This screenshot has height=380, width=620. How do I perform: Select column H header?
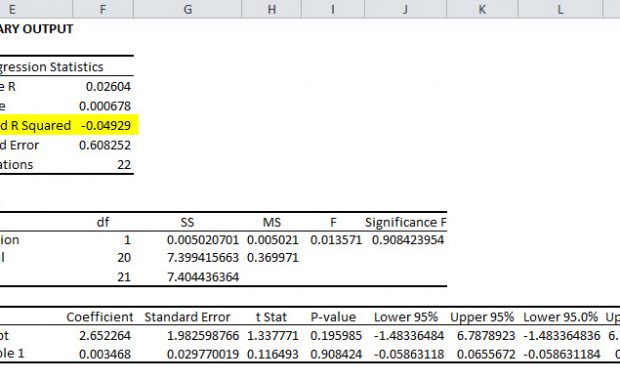tap(272, 9)
